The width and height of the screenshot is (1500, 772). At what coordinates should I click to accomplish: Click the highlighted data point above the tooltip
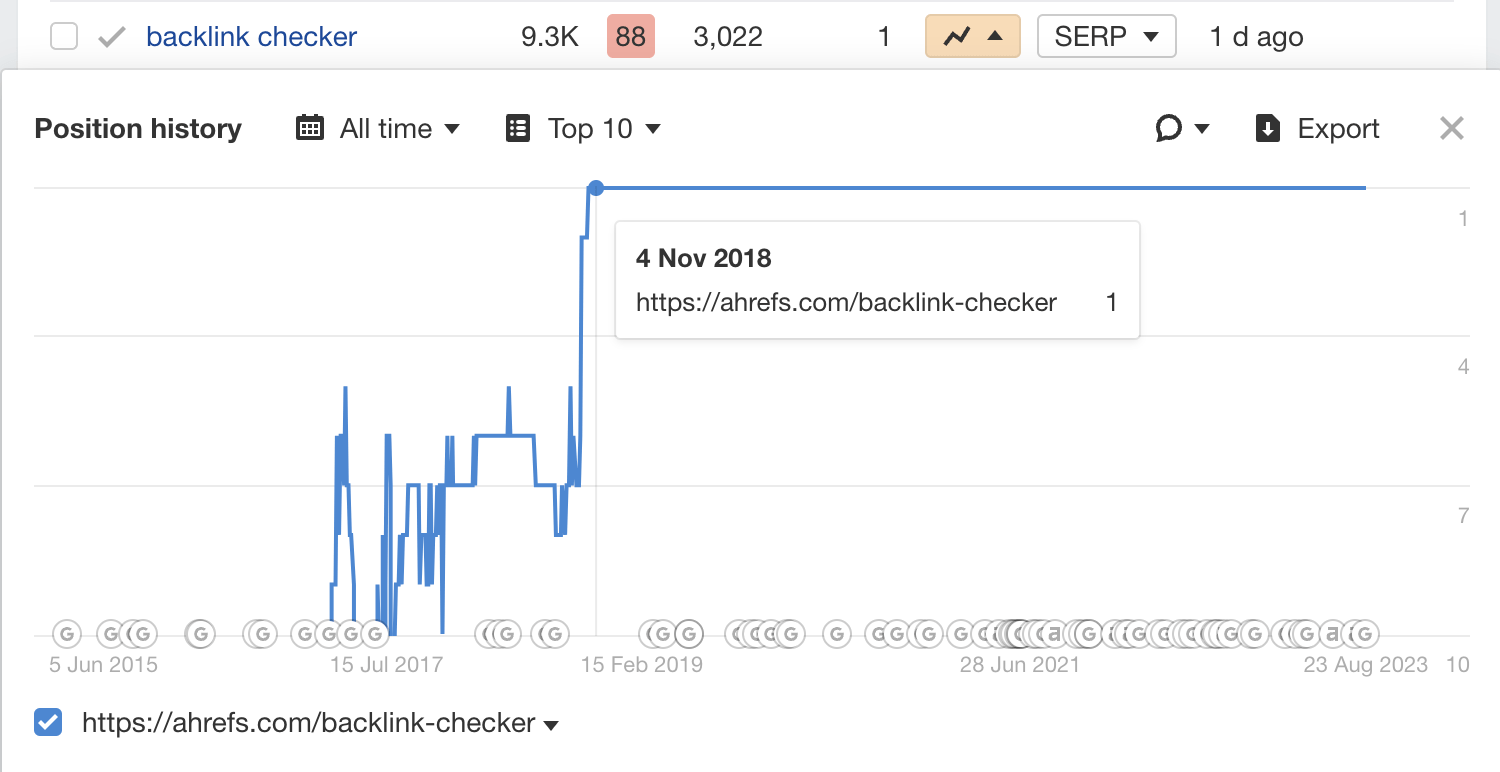(596, 187)
